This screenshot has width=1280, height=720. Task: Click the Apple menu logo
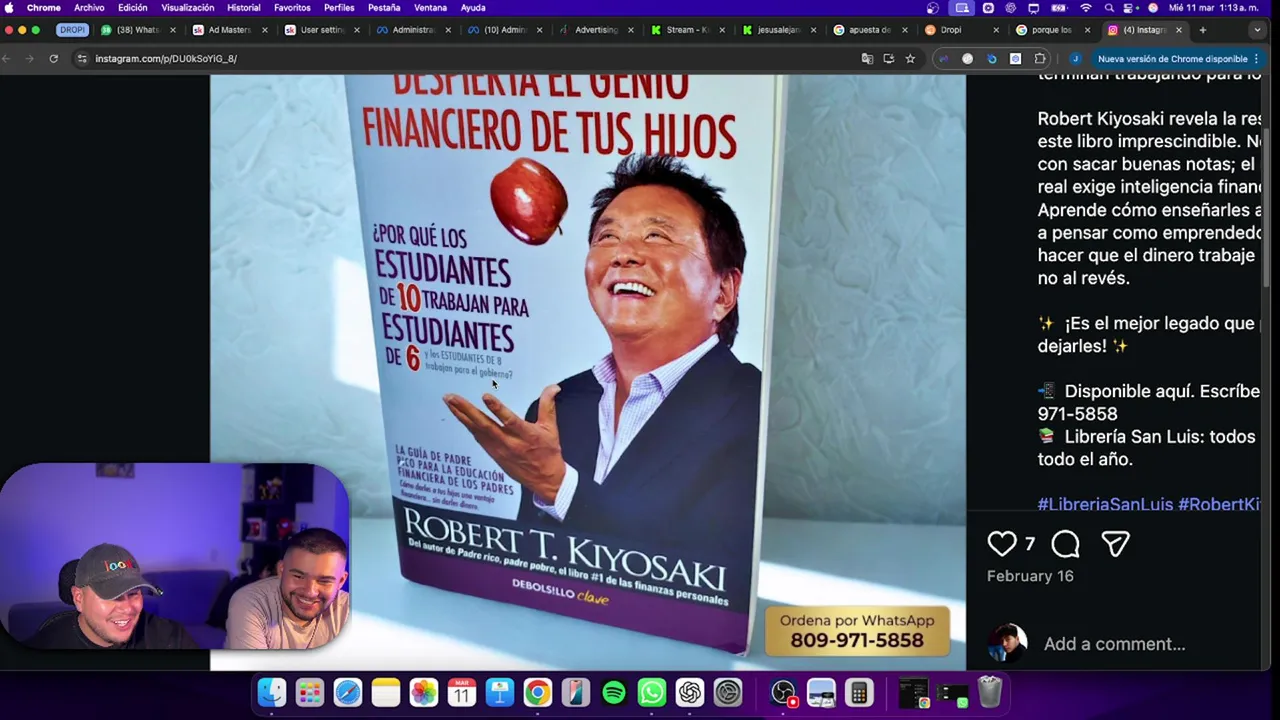(9, 8)
